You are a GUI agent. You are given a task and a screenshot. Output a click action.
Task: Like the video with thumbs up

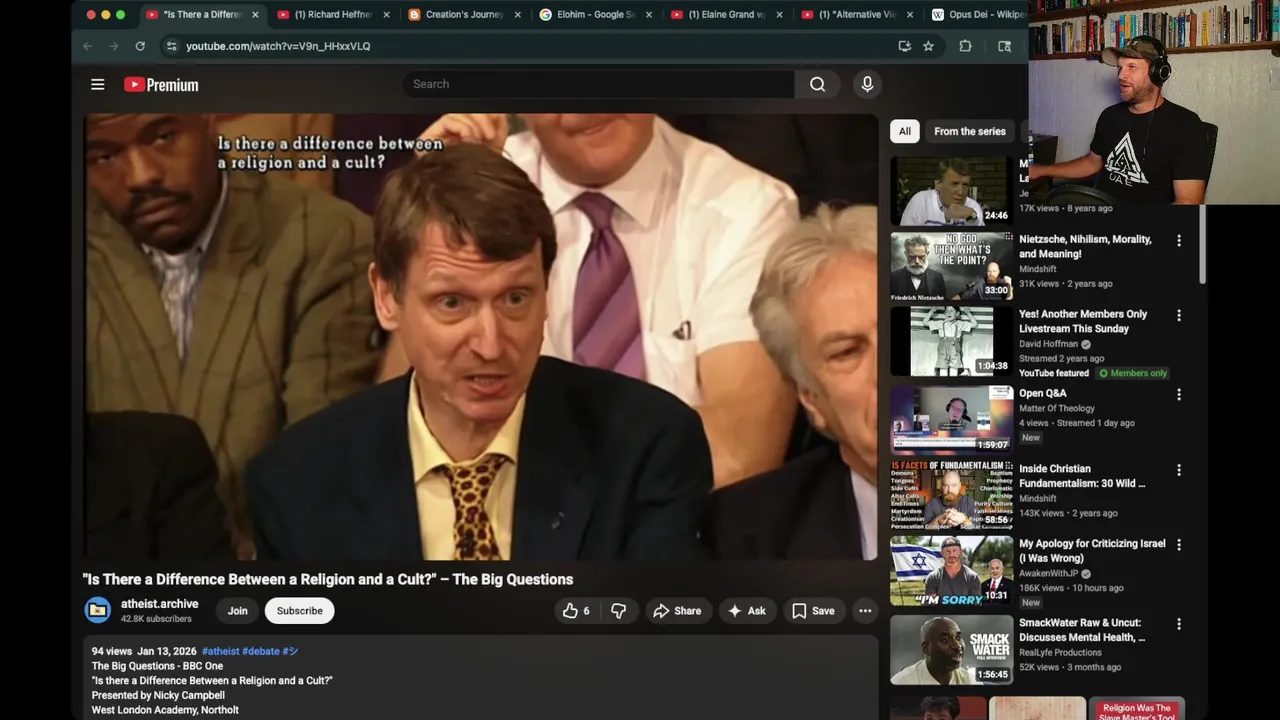point(576,611)
